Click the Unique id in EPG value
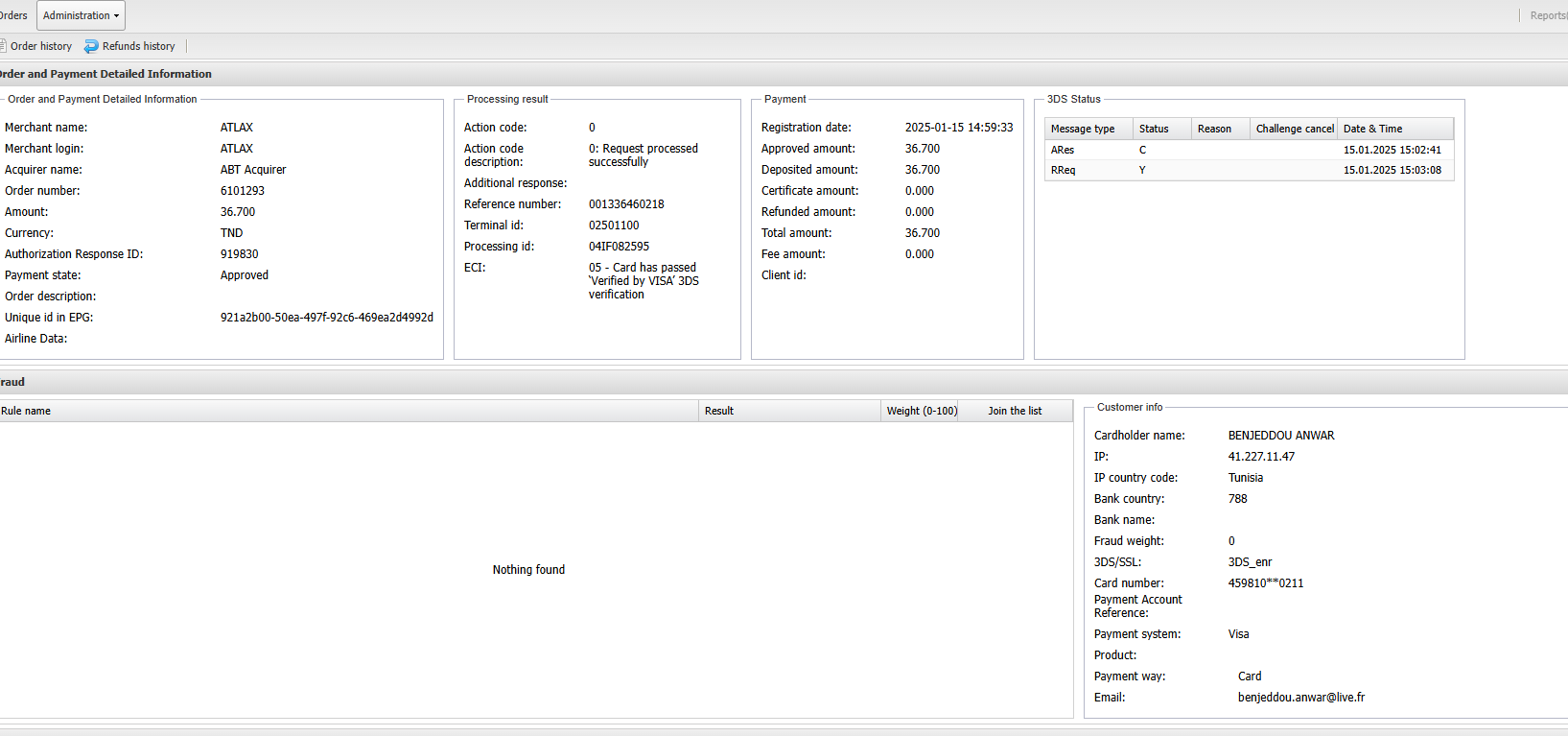1568x736 pixels. pyautogui.click(x=326, y=318)
